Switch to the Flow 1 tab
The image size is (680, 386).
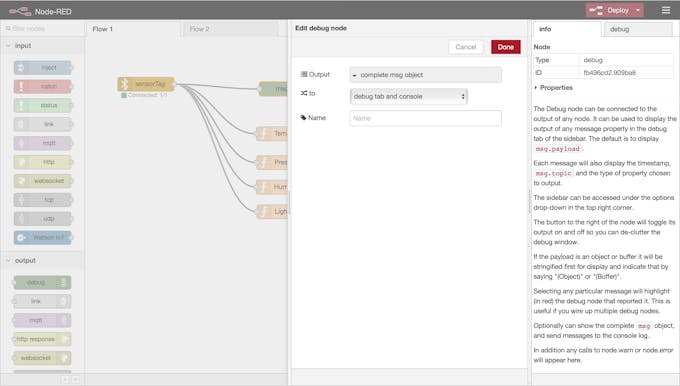coord(133,29)
